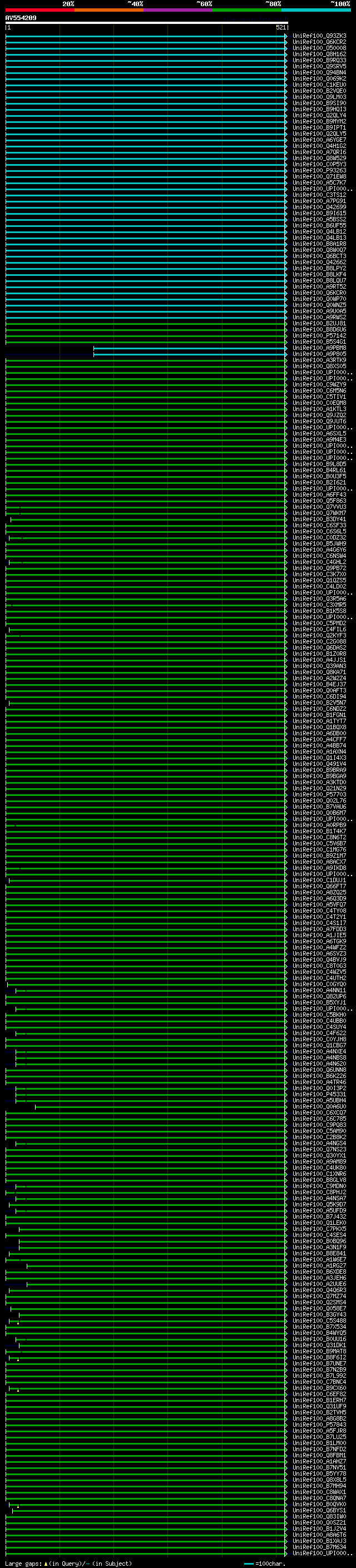Select UniRef100_A7PG91 label

click(x=319, y=201)
